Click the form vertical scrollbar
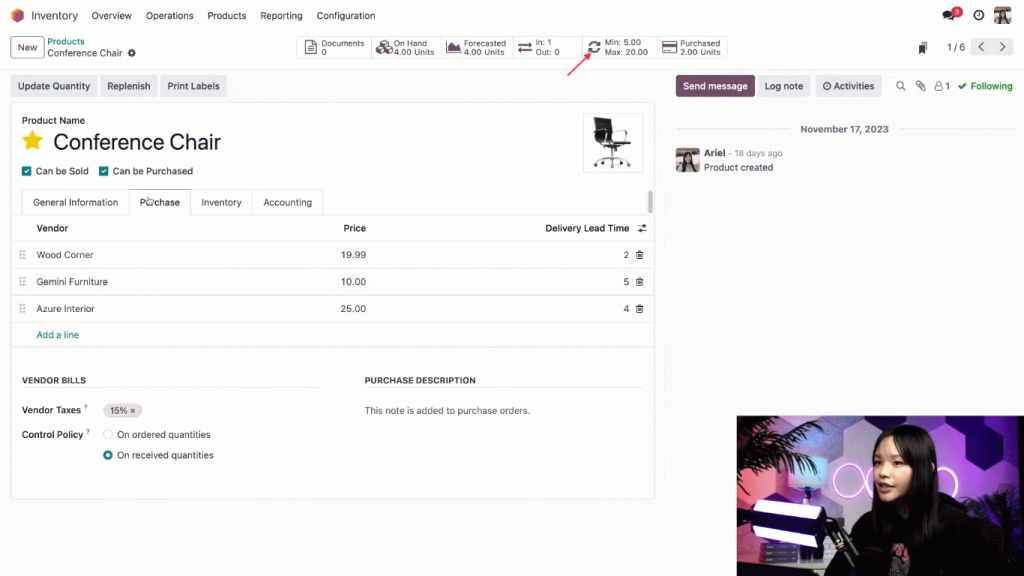Screen dimensions: 1024x576 (650, 202)
